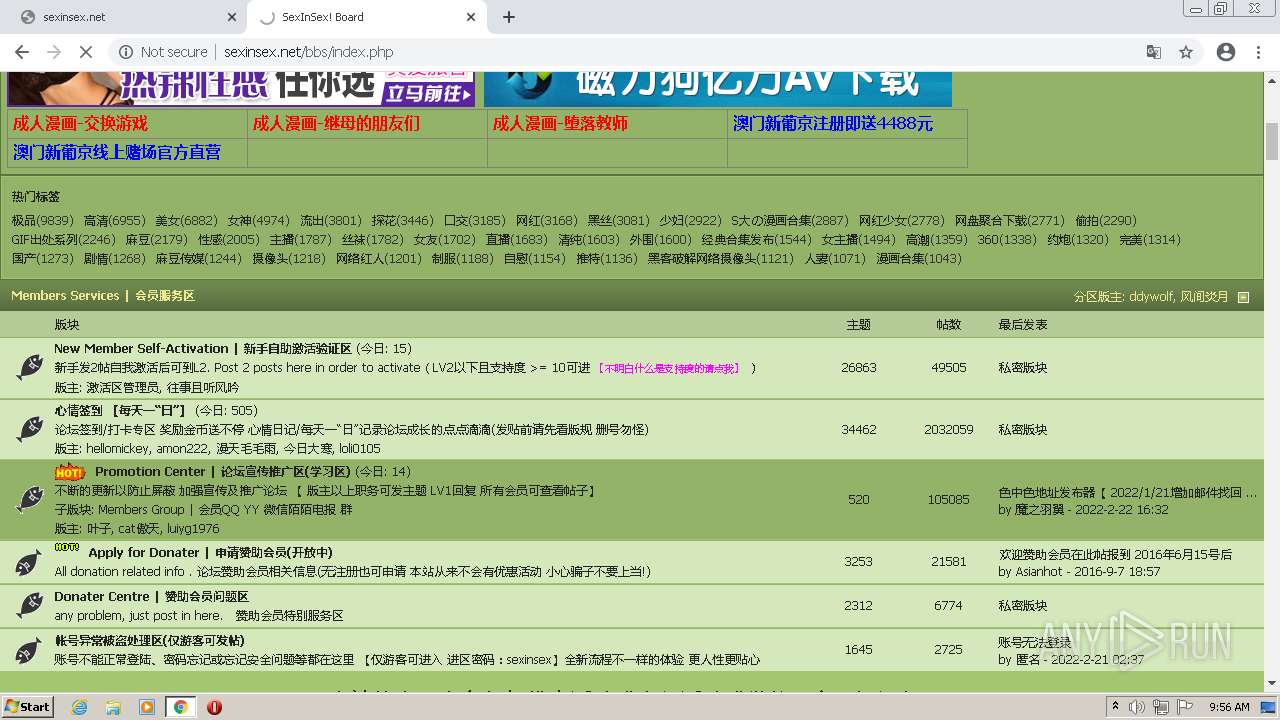1280x720 pixels.
Task: Open moderator hellomickey's profile
Action: coord(119,449)
